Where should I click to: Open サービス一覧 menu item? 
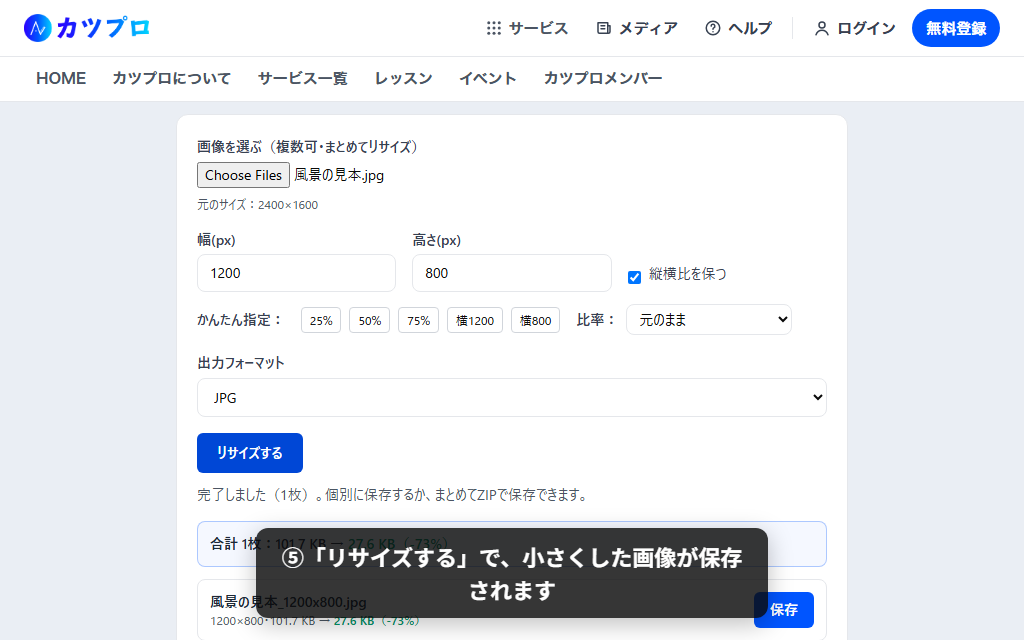point(302,78)
